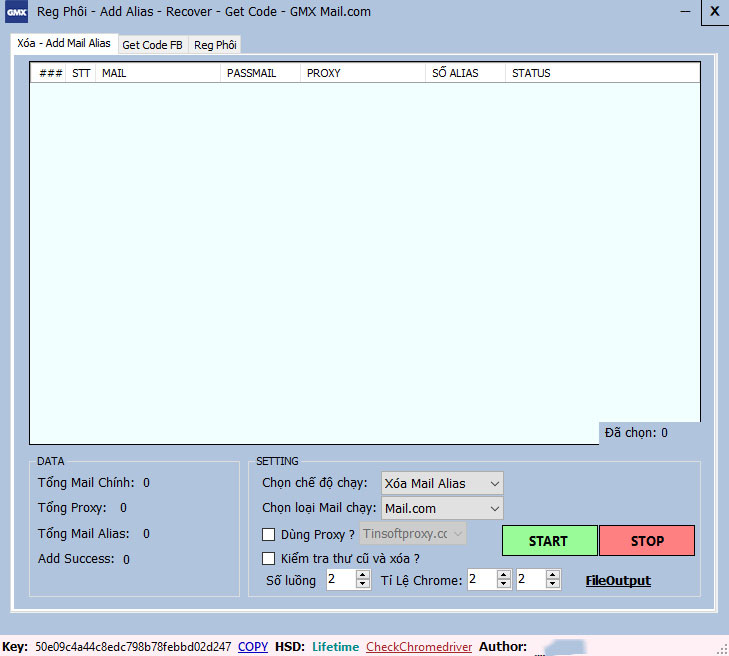Increase the second Tỉ Lệ Chrome value
Viewport: 729px width, 656px height.
(552, 575)
